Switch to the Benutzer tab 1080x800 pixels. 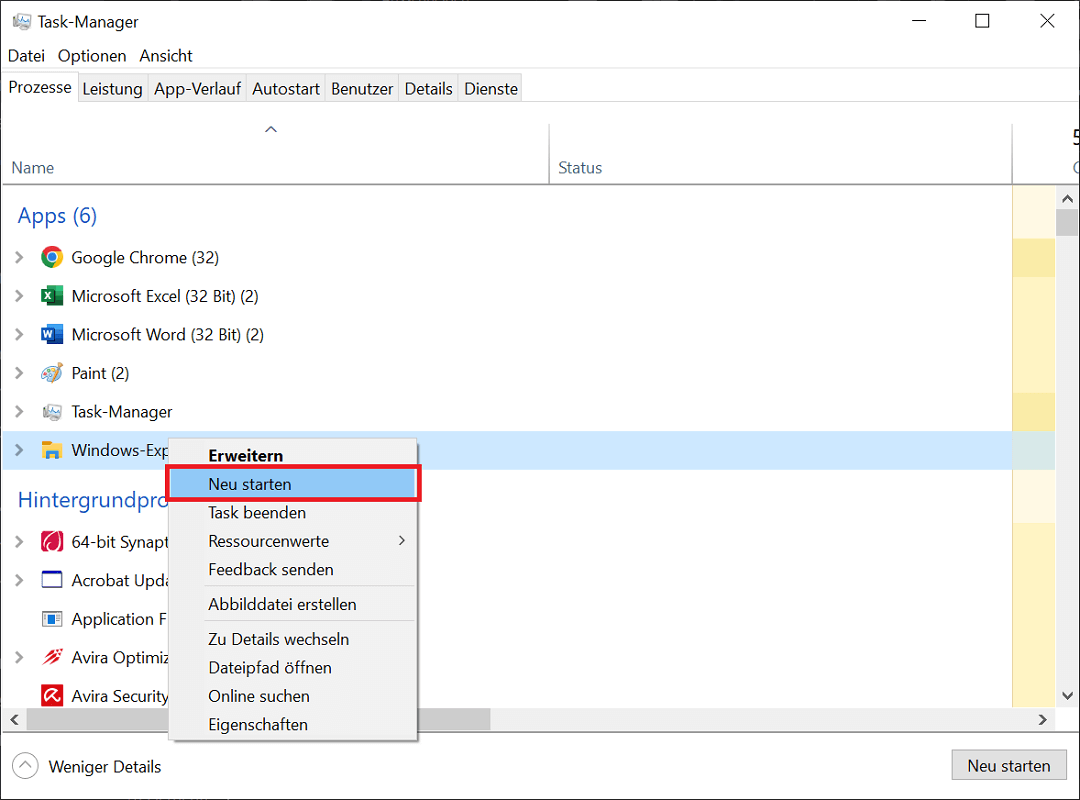362,89
